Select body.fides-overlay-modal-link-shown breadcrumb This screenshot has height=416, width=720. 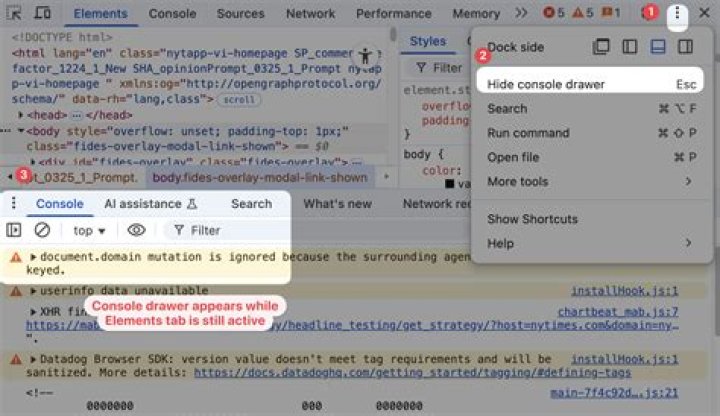[260, 178]
